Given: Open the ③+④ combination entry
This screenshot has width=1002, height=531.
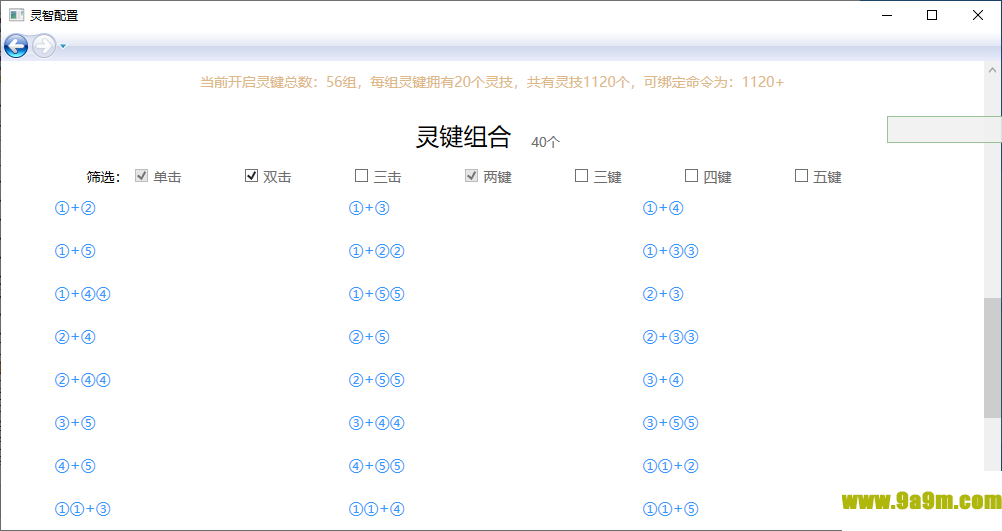Looking at the screenshot, I should [x=663, y=380].
